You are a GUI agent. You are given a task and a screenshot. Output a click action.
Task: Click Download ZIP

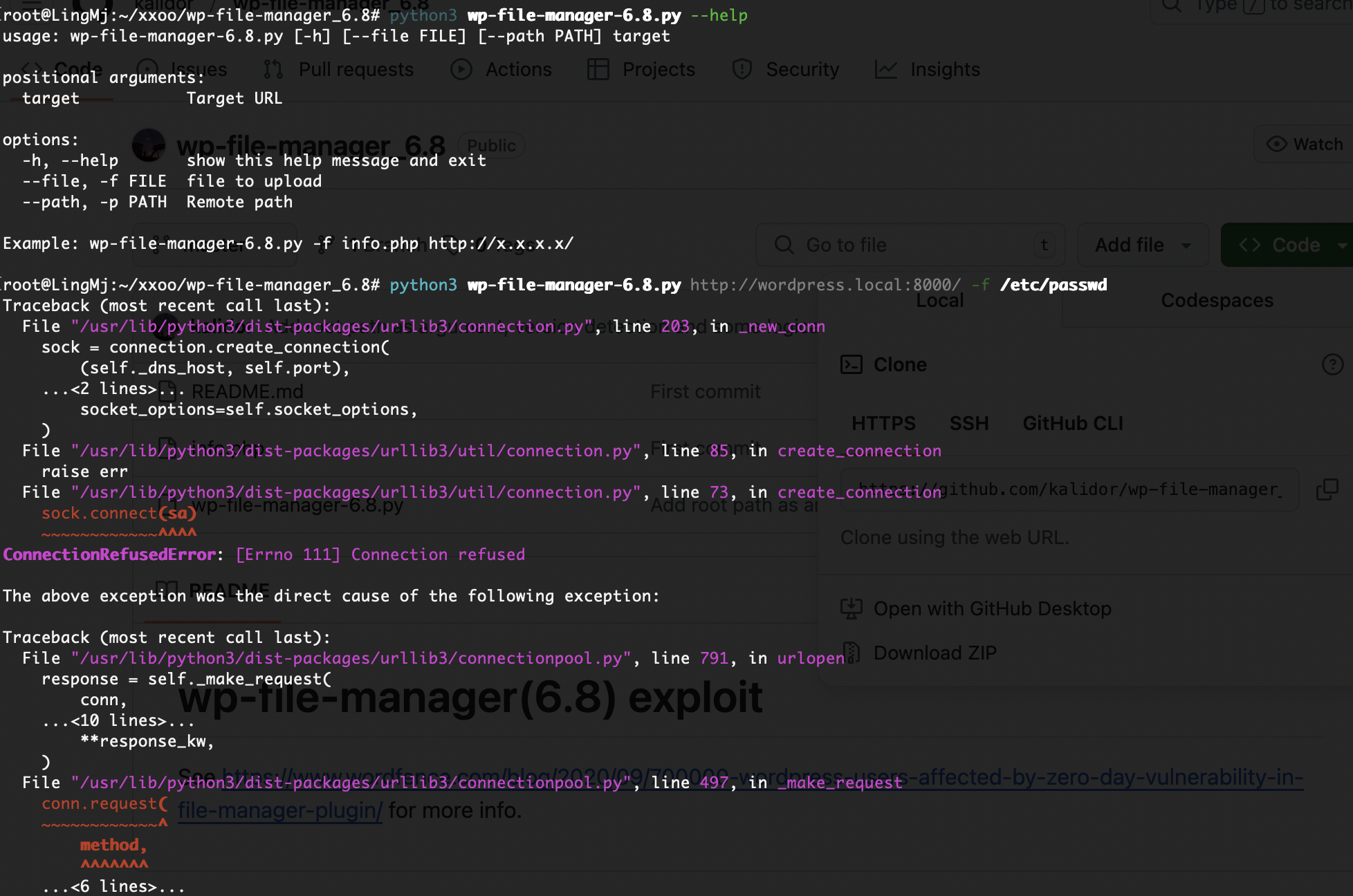tap(935, 653)
